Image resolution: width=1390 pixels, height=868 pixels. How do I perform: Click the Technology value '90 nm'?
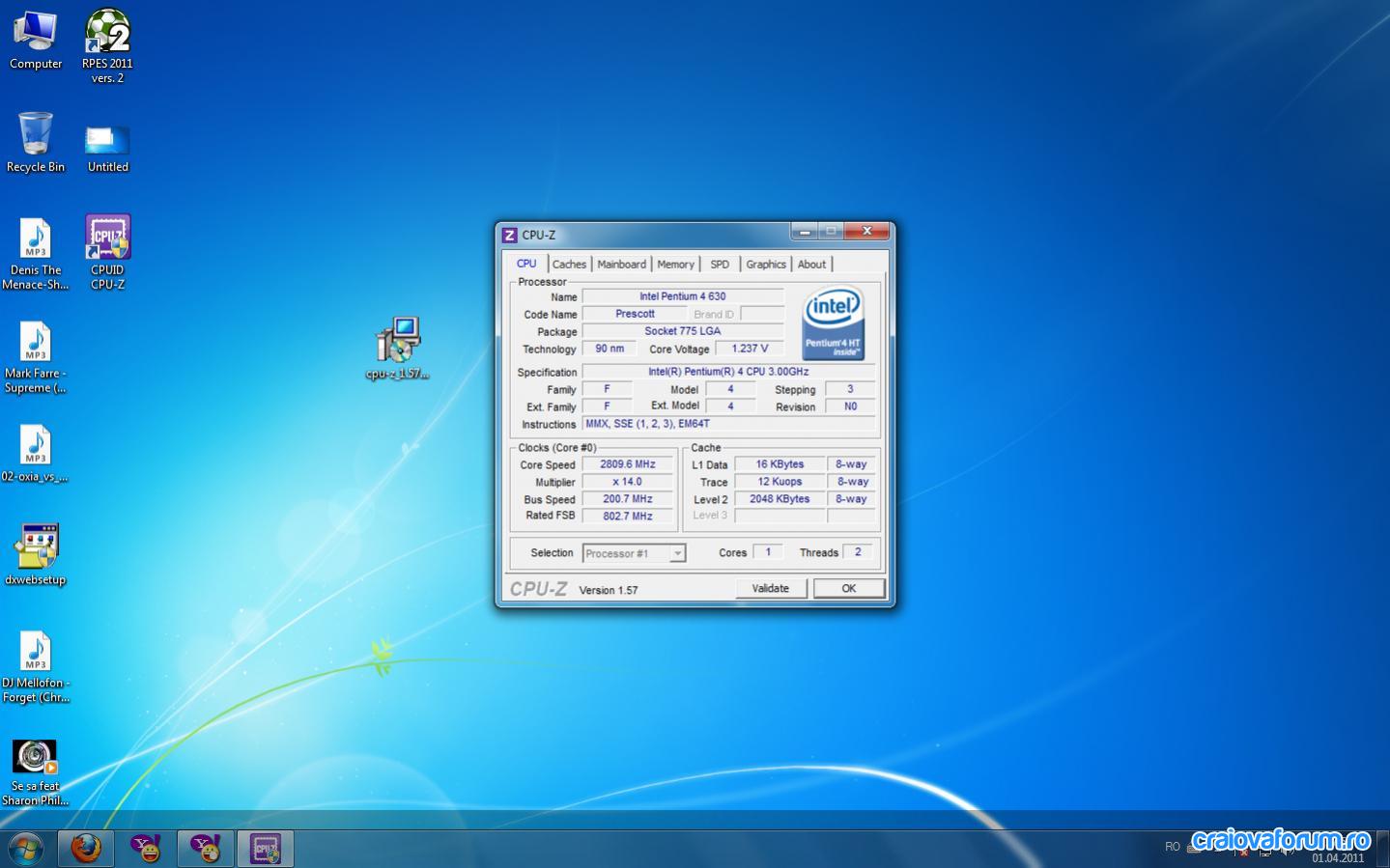609,349
